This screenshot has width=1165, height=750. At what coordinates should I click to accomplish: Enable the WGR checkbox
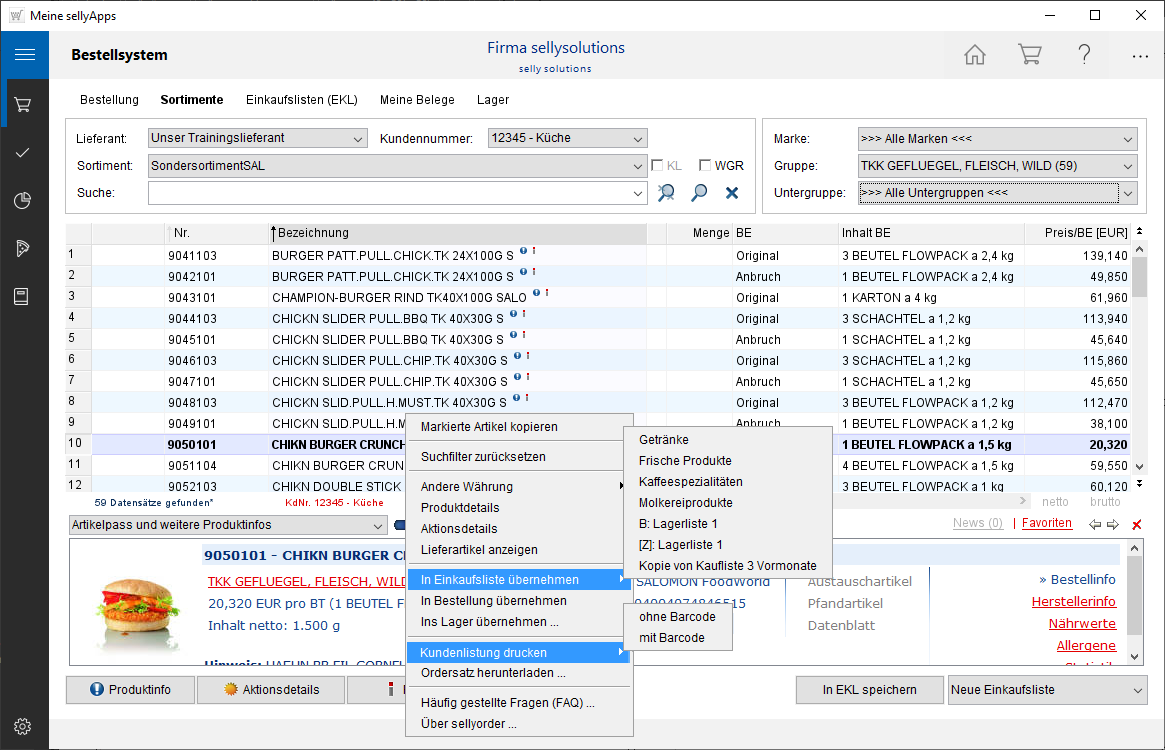click(705, 166)
